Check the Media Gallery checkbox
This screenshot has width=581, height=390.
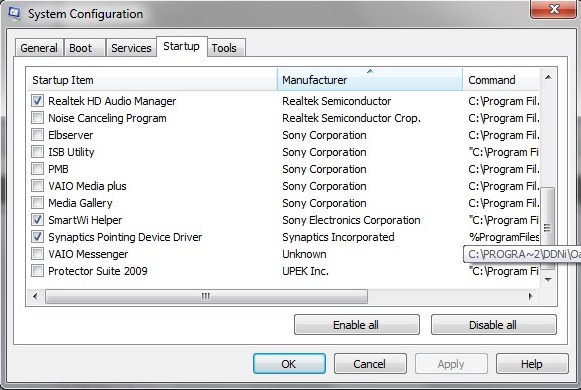pos(37,203)
